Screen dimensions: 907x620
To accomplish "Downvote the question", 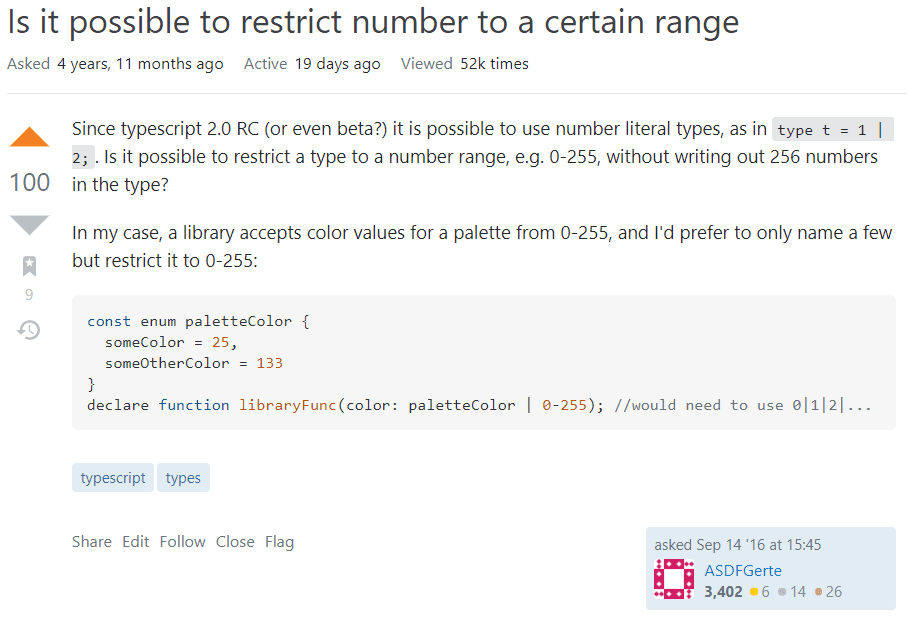I will (x=29, y=225).
